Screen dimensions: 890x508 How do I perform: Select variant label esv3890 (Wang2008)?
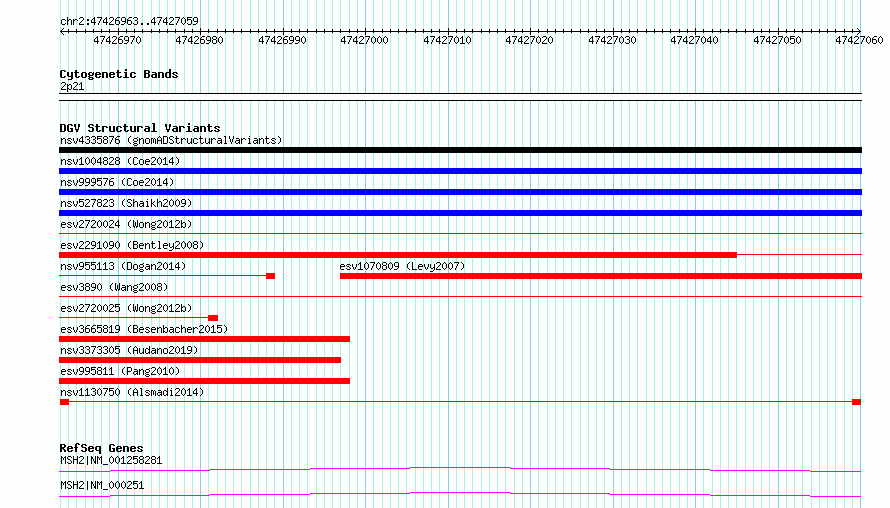point(114,287)
